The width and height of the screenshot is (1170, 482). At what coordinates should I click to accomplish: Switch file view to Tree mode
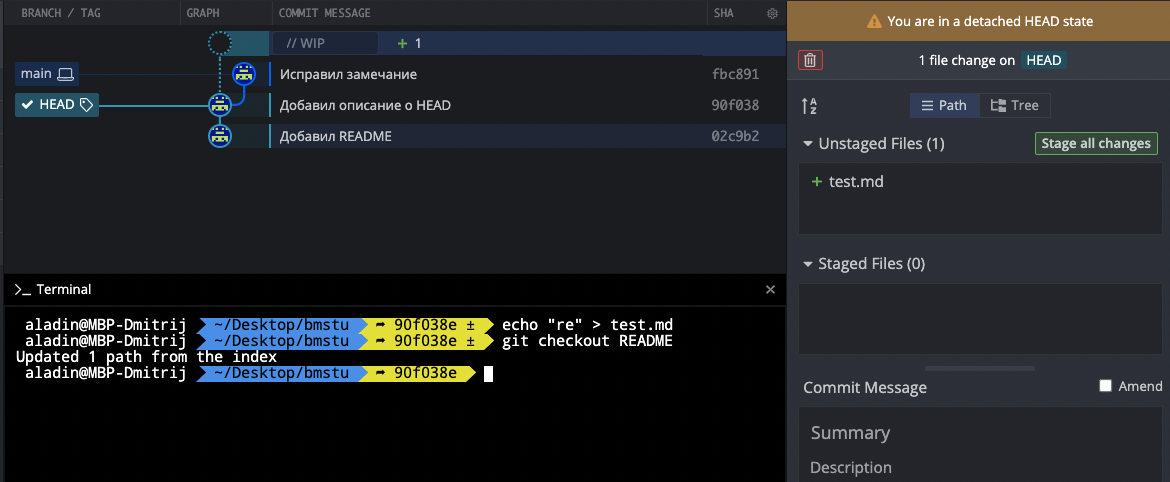click(1015, 106)
